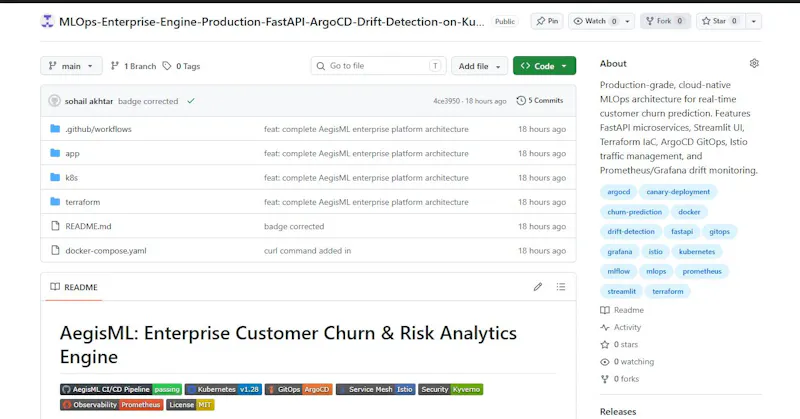Open About settings gear icon
The image size is (800, 419).
pyautogui.click(x=754, y=63)
